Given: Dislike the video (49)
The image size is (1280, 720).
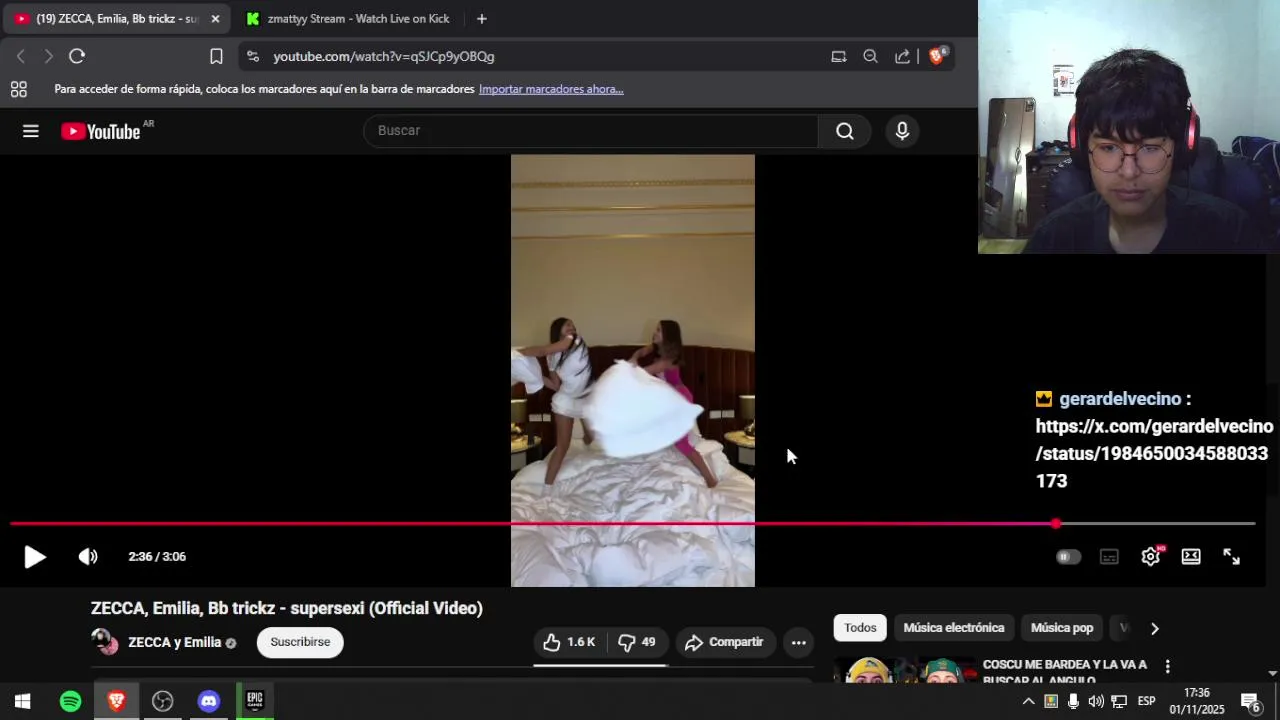Looking at the screenshot, I should click(x=636, y=642).
